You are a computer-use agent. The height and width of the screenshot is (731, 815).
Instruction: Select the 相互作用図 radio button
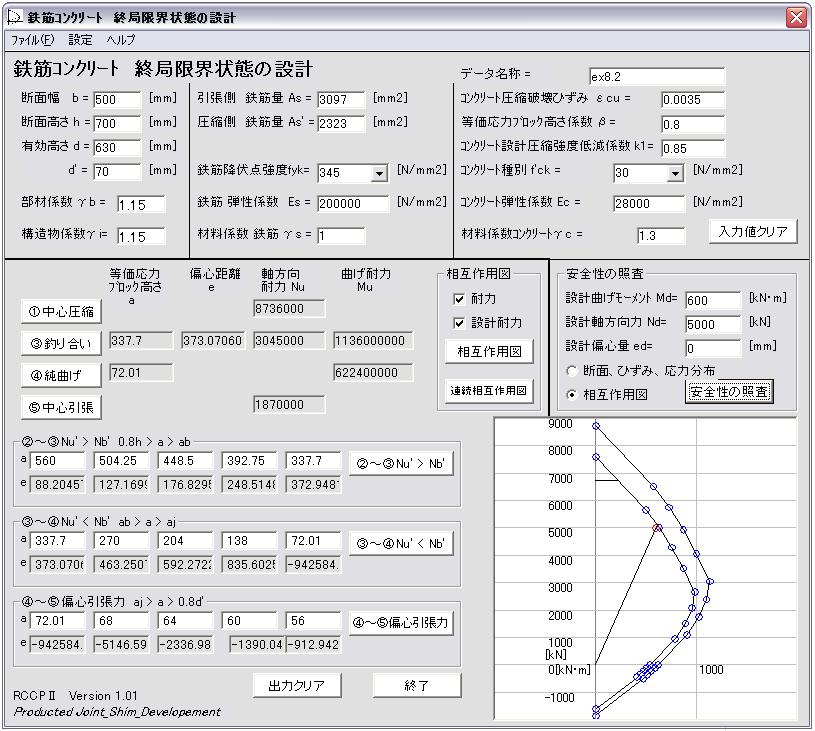coord(572,395)
